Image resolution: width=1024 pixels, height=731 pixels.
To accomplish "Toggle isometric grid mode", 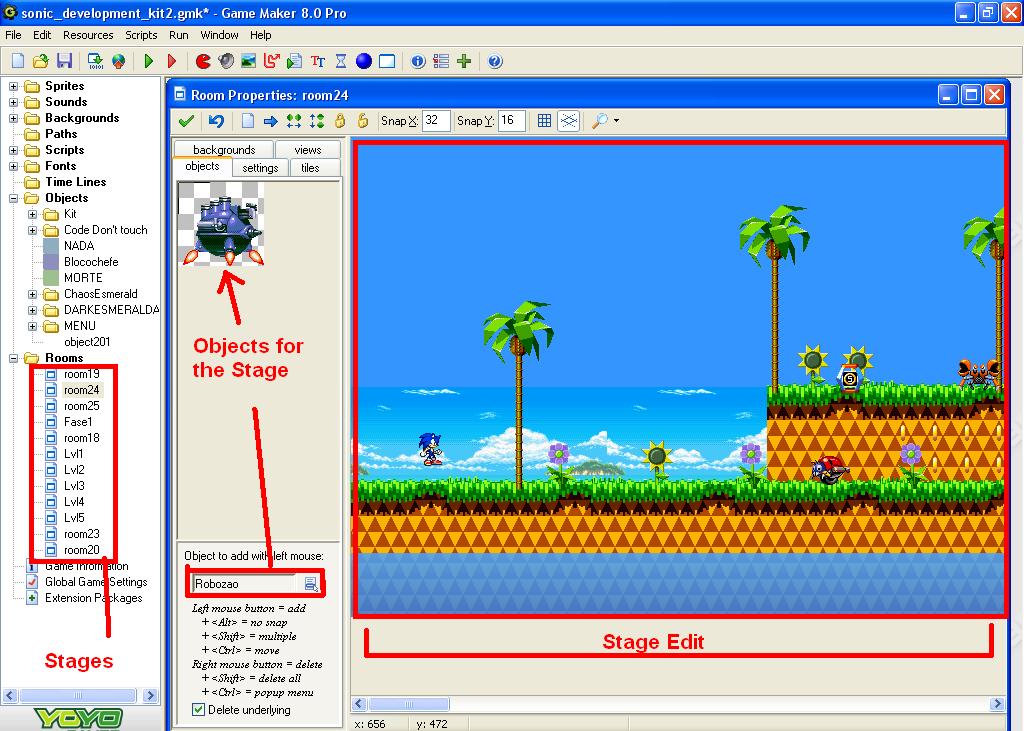I will coord(569,121).
